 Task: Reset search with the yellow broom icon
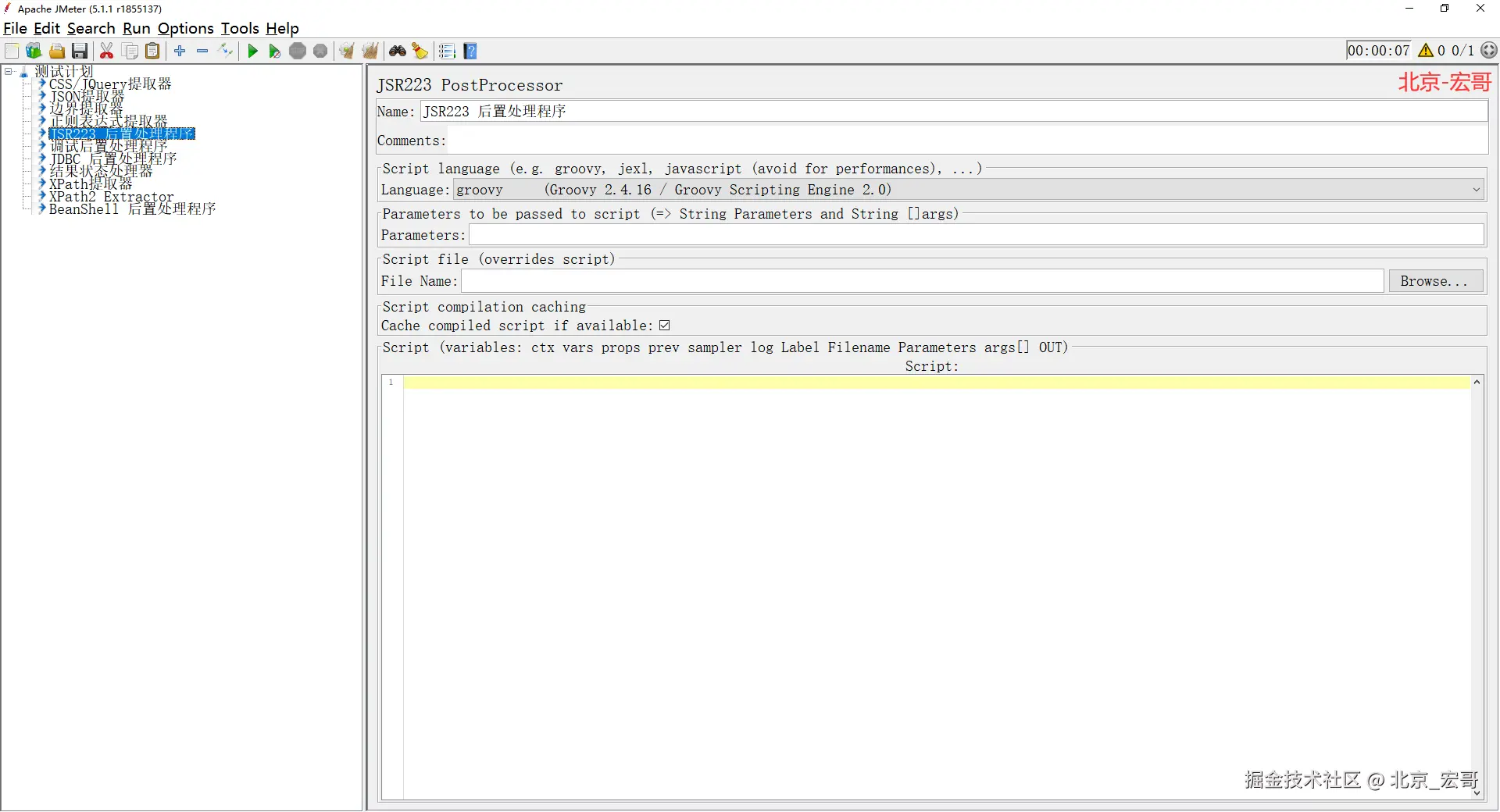pos(420,52)
